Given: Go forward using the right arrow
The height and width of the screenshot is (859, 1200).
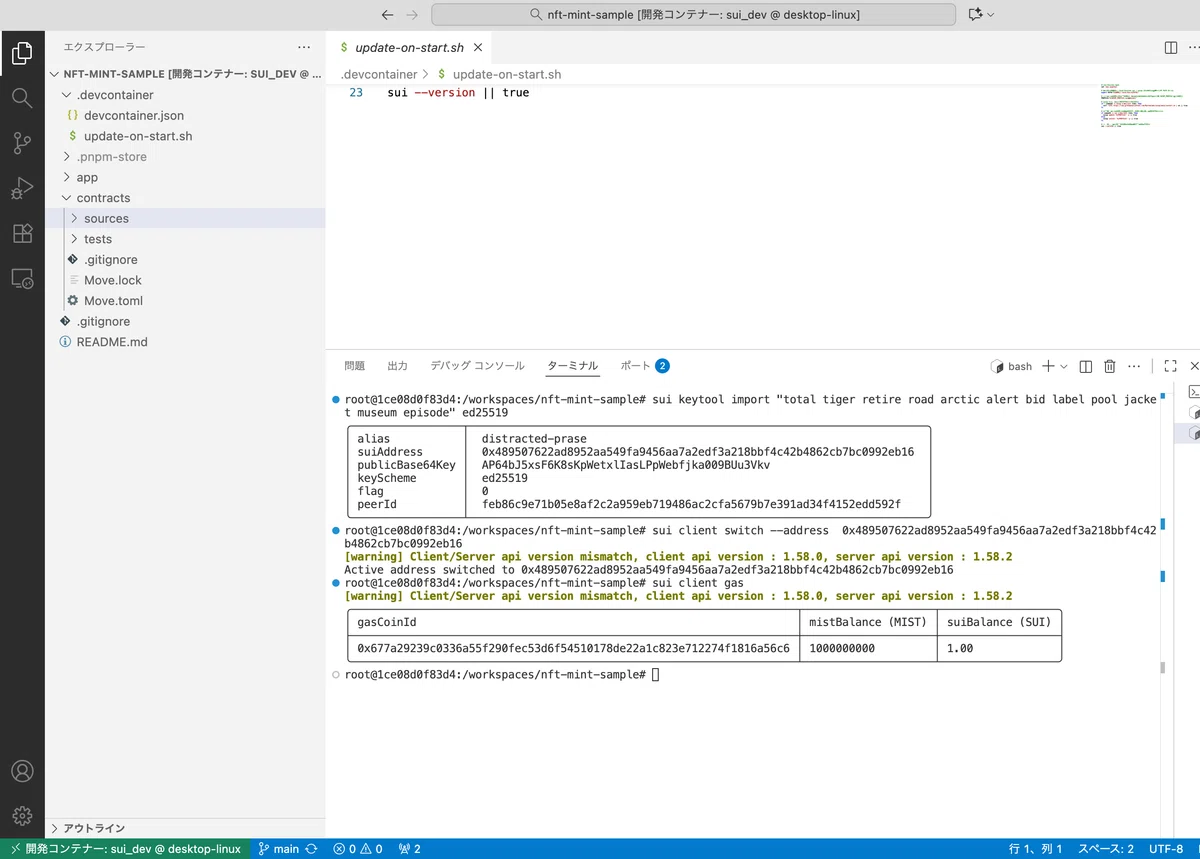Looking at the screenshot, I should point(413,15).
